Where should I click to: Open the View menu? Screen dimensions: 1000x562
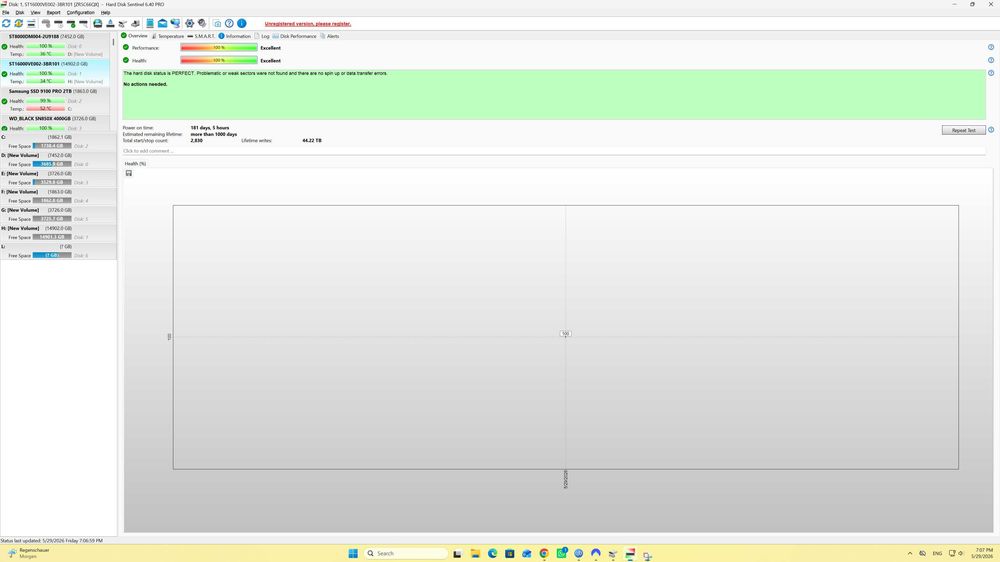tap(36, 12)
